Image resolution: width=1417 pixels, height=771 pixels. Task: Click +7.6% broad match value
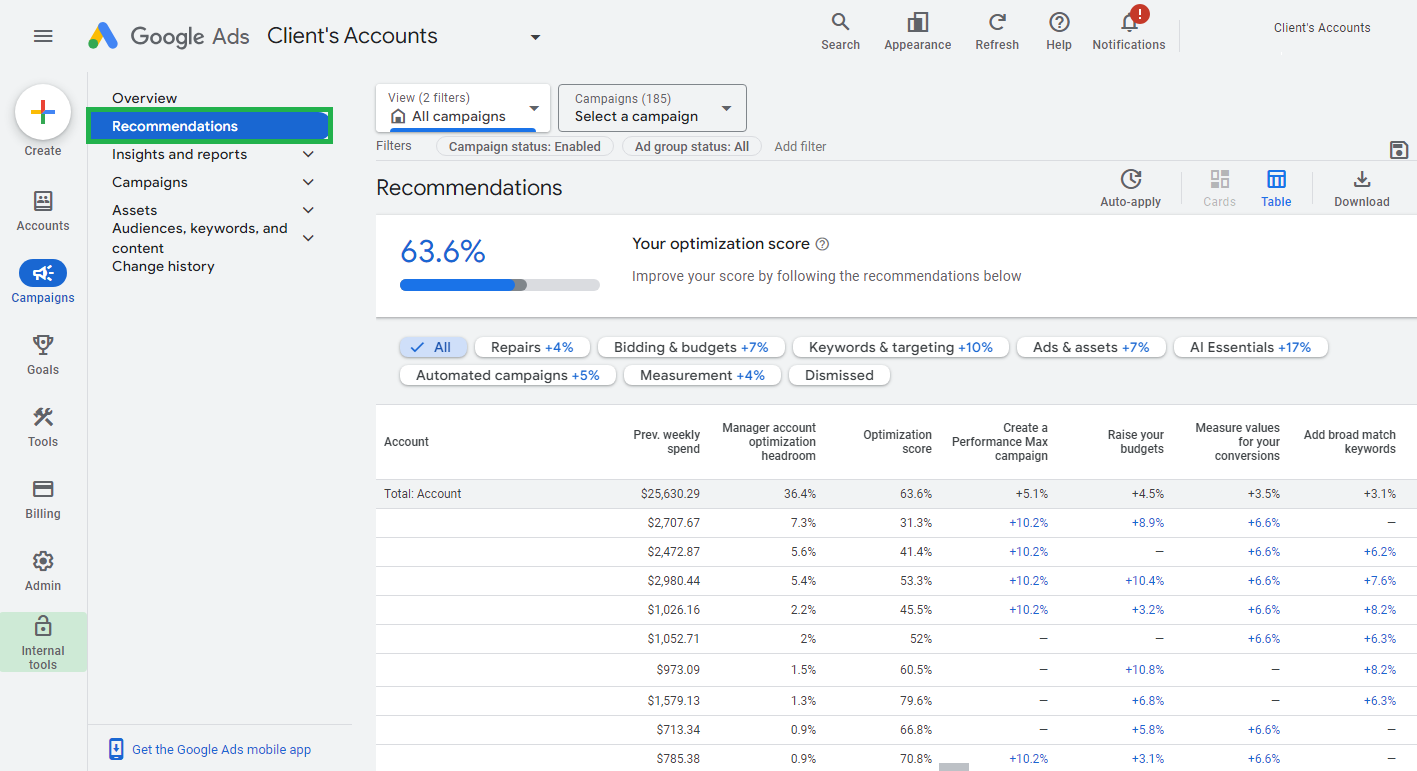coord(1379,581)
